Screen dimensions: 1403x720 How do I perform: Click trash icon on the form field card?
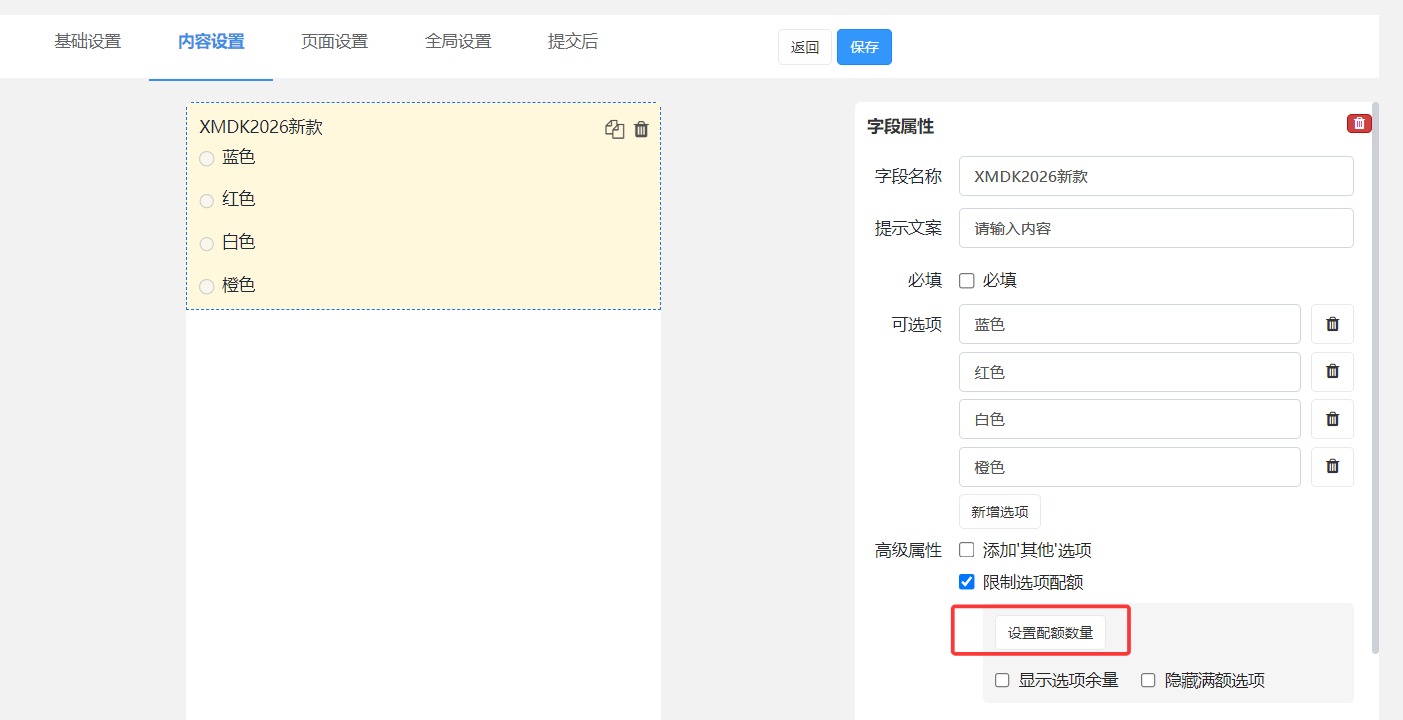tap(642, 129)
